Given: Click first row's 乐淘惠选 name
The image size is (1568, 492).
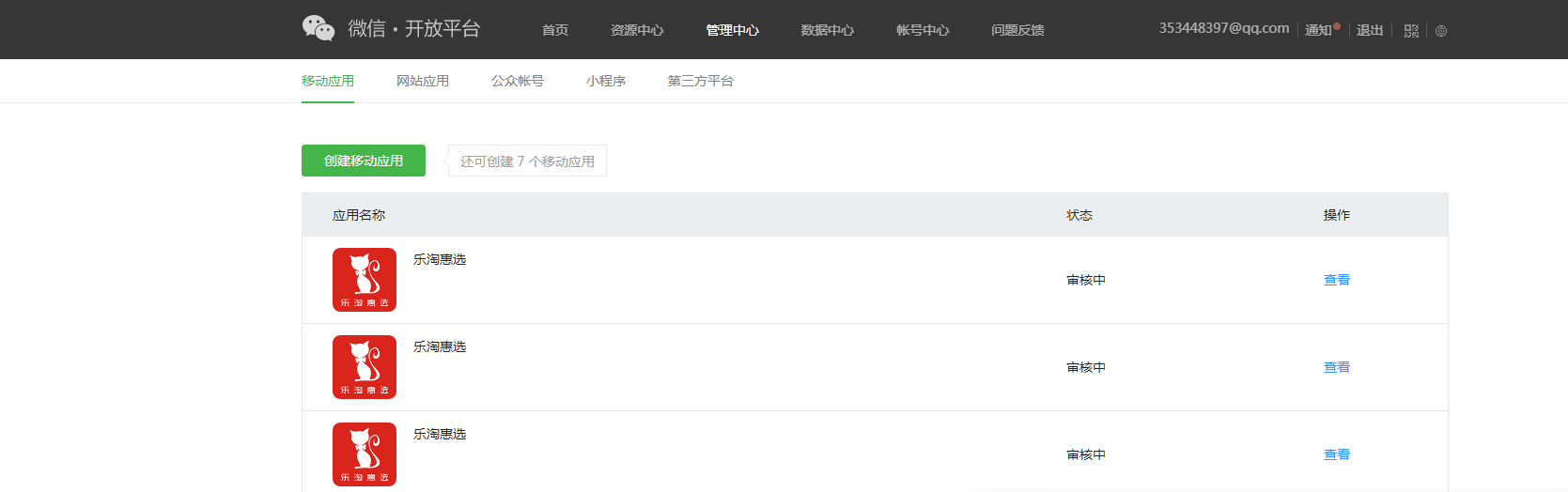Looking at the screenshot, I should coord(440,259).
